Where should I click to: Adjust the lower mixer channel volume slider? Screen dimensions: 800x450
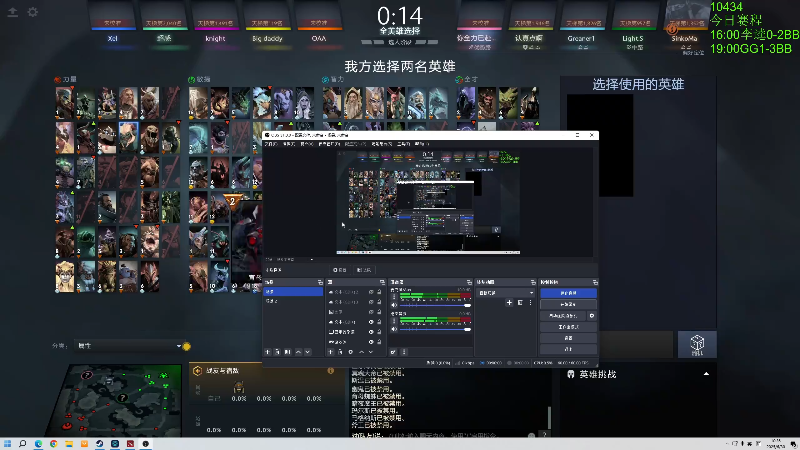435,329
